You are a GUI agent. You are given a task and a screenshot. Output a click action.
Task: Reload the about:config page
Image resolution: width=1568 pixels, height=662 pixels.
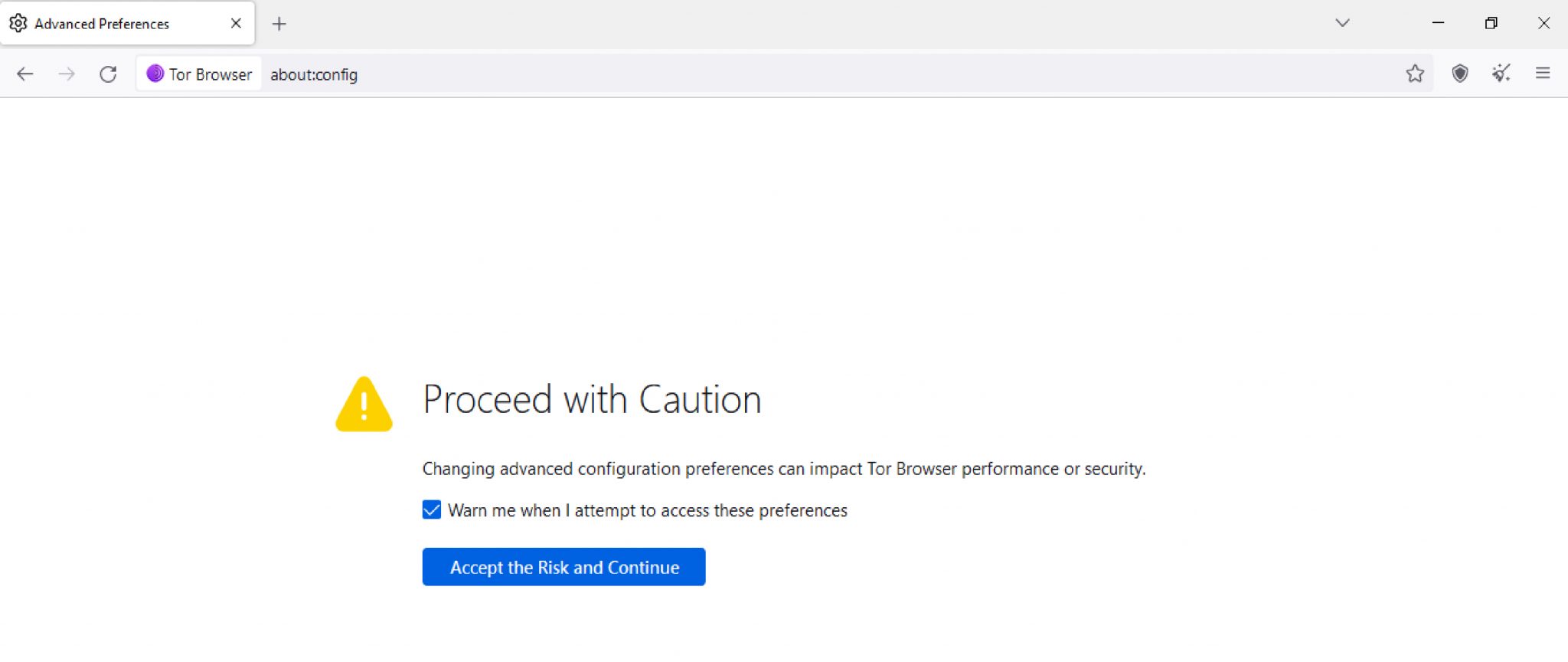click(x=108, y=74)
